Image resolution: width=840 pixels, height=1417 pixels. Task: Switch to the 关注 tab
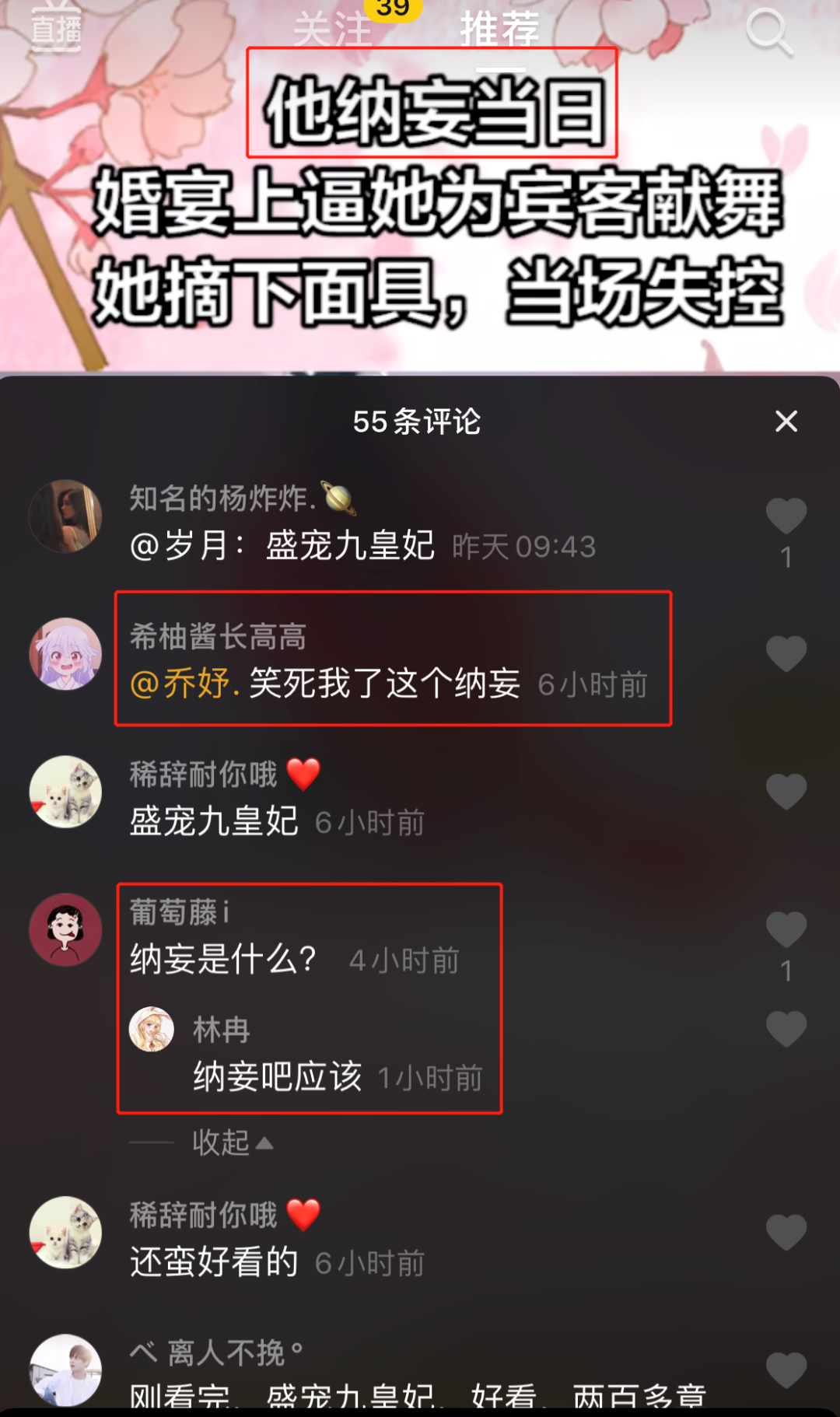pos(333,30)
